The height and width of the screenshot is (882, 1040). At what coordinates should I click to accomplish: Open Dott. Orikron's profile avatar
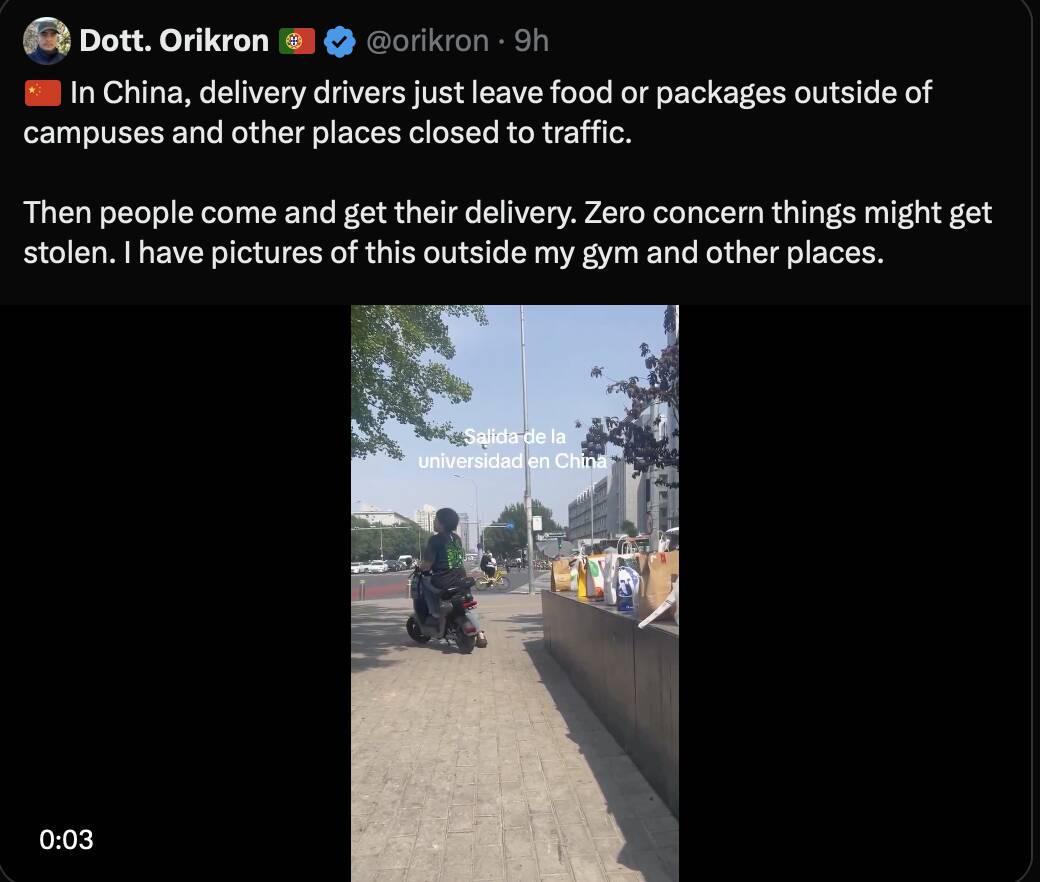tap(47, 41)
